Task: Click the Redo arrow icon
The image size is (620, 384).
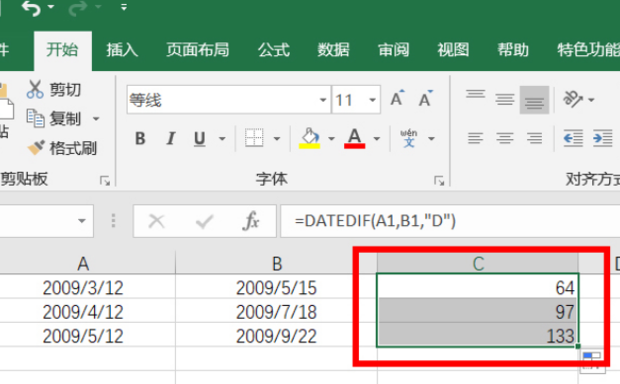Action: (x=78, y=8)
